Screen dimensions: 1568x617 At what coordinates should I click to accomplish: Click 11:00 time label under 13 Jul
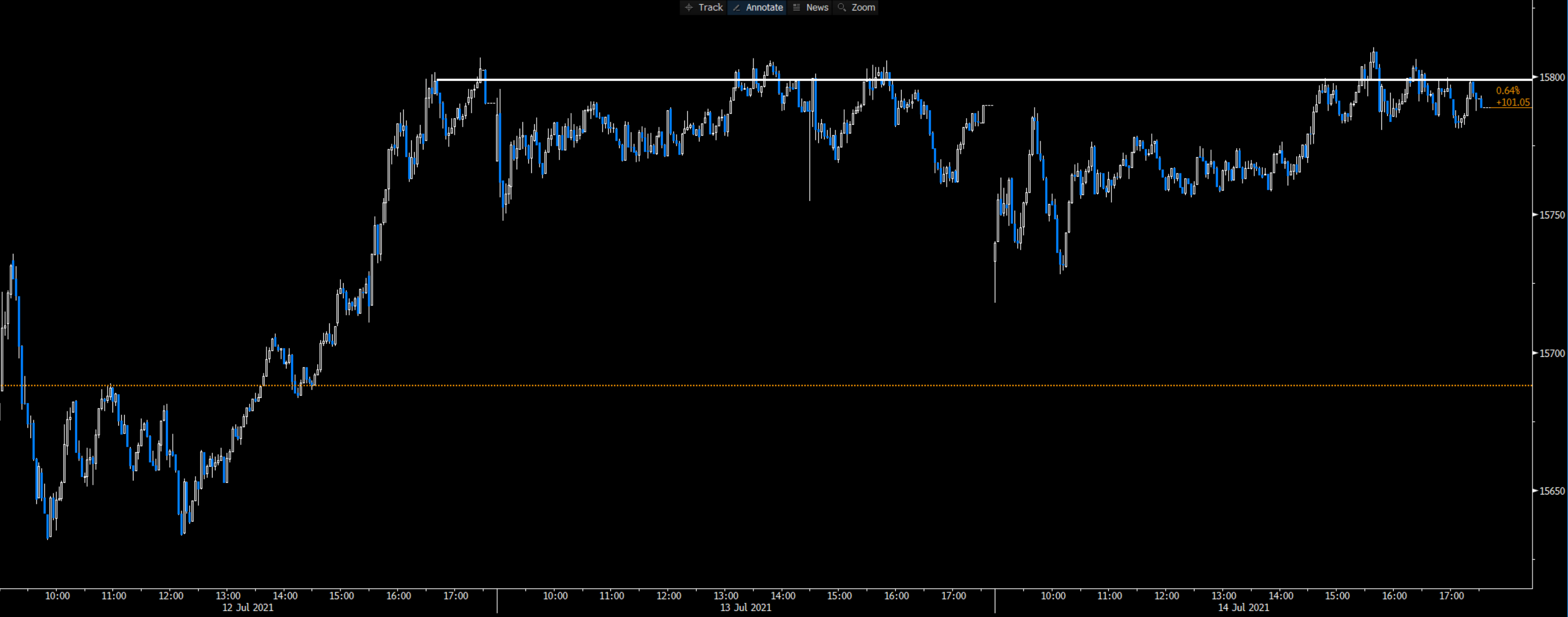click(612, 596)
